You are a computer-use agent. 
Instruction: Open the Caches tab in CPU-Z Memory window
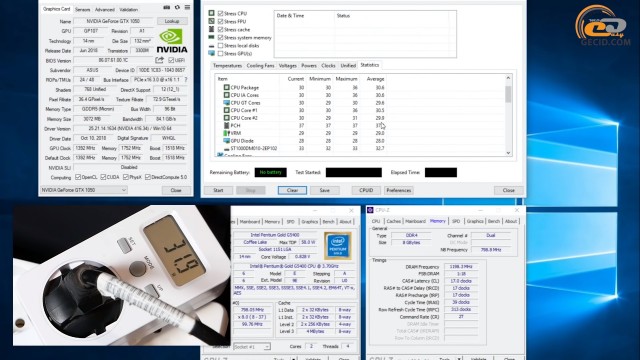[x=393, y=221]
